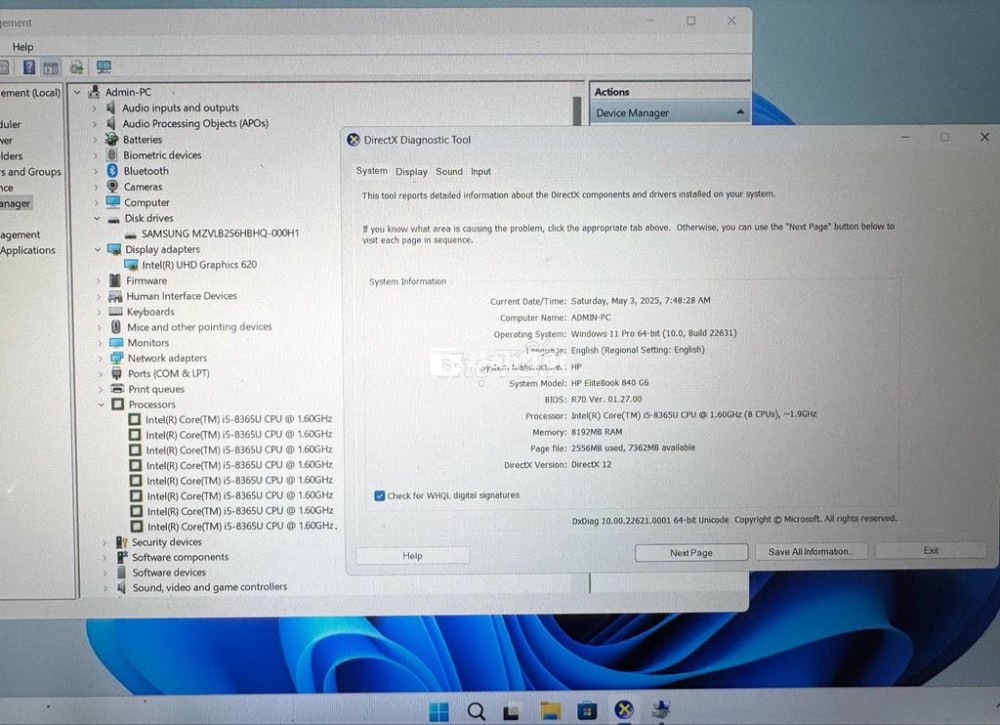The width and height of the screenshot is (1000, 725).
Task: Collapse the Device Manager actions section arrow
Action: 740,112
